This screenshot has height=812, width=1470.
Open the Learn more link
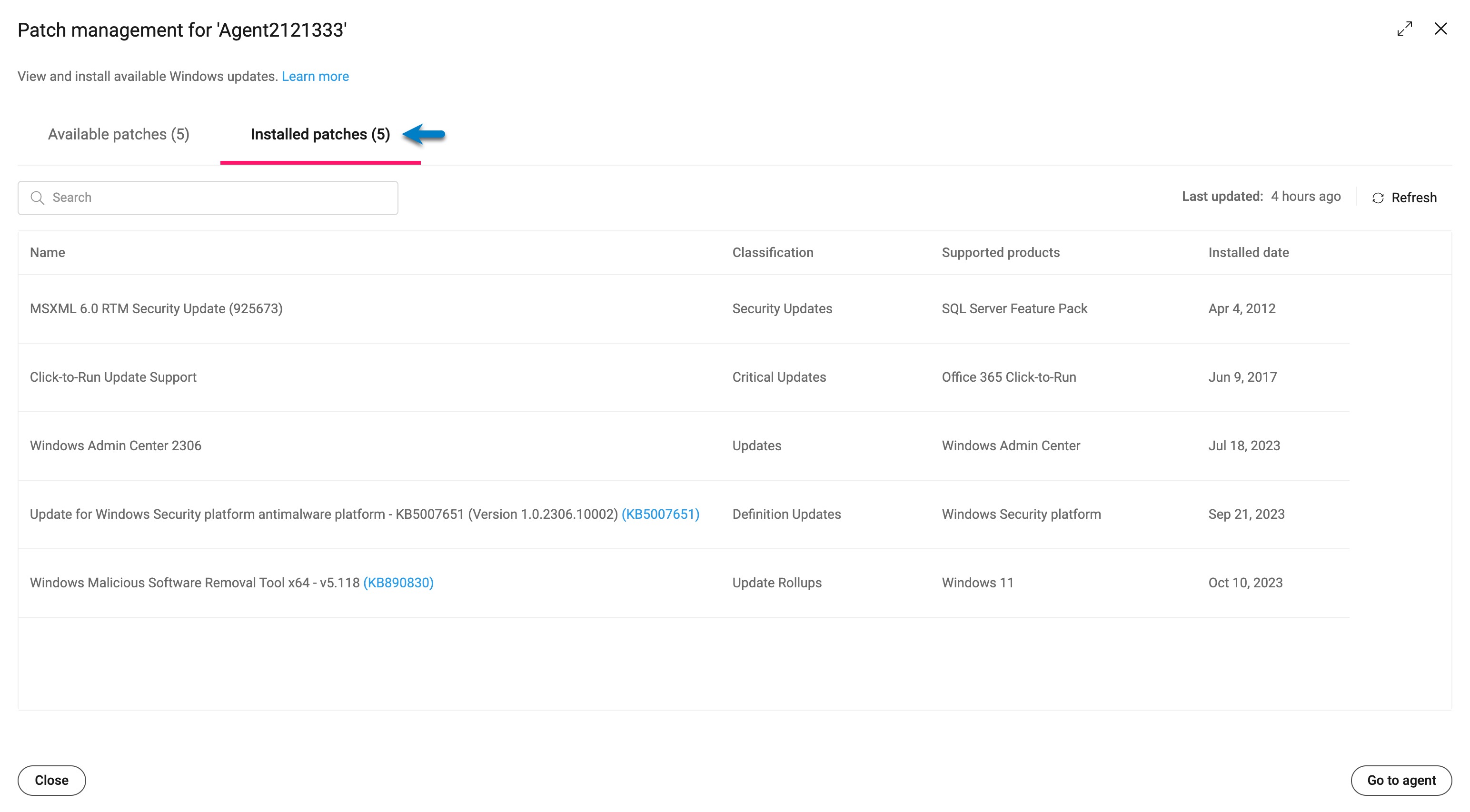pos(315,76)
